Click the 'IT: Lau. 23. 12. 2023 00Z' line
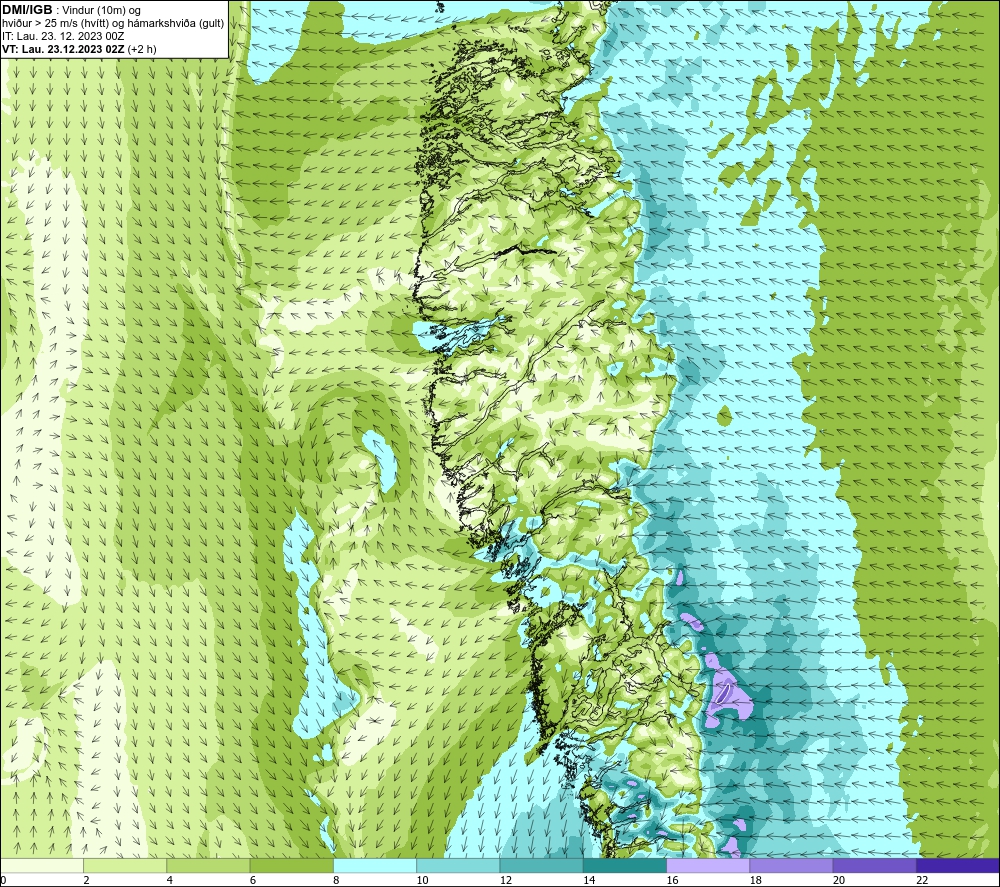The height and width of the screenshot is (887, 1000). coord(63,36)
